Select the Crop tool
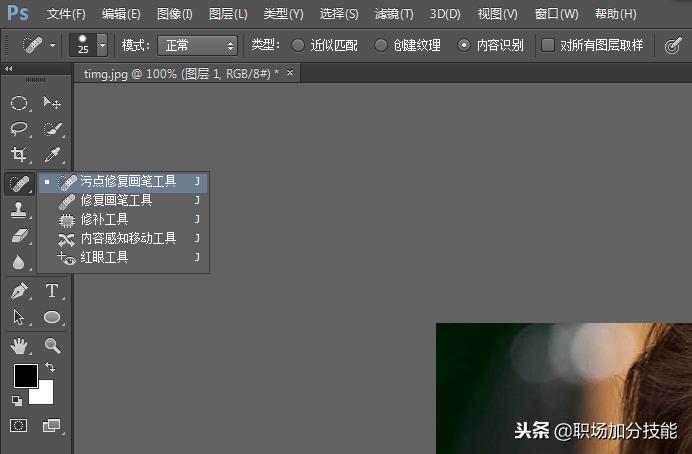The width and height of the screenshot is (692, 454). [x=19, y=154]
